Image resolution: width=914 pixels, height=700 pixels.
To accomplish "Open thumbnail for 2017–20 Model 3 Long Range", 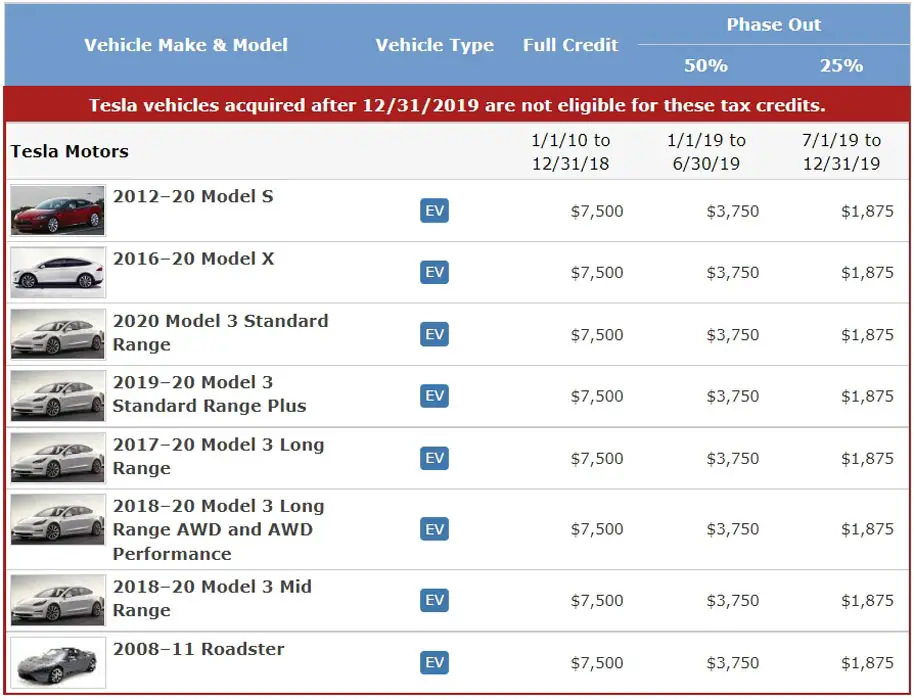I will (x=58, y=458).
